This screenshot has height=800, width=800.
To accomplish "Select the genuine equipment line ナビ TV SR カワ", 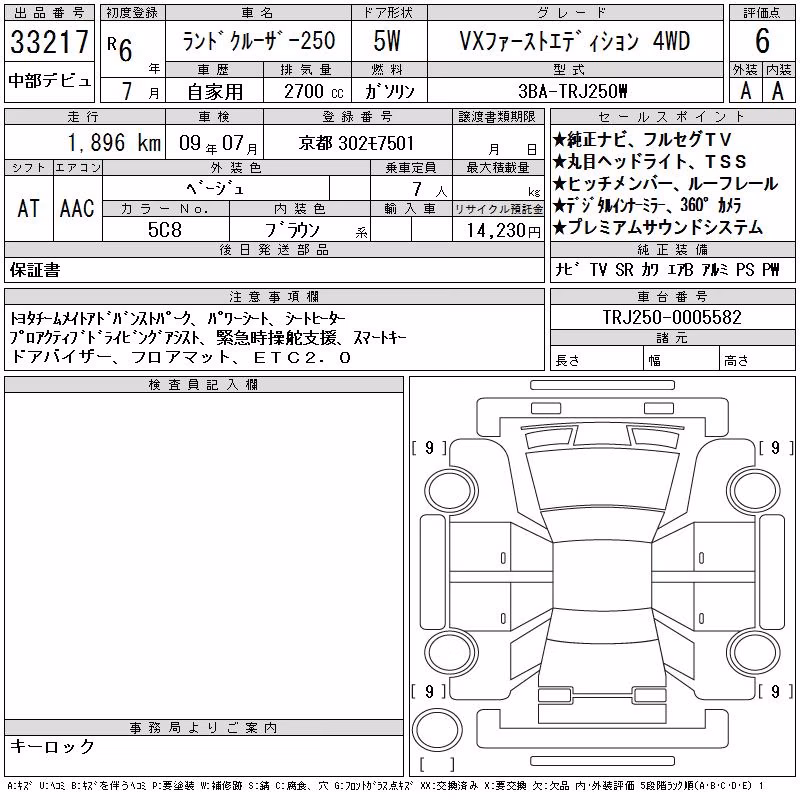I will click(x=667, y=269).
